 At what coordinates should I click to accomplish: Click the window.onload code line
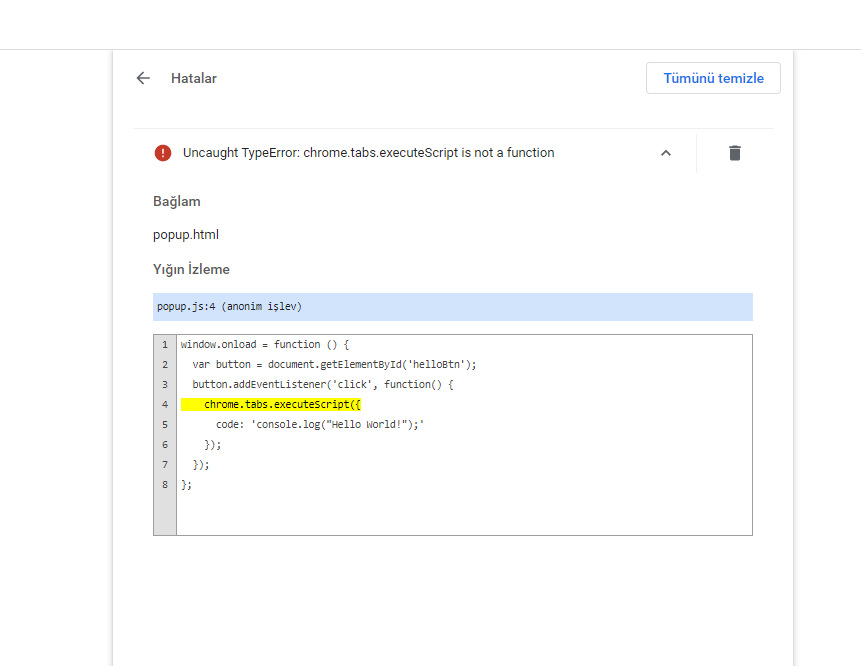[x=265, y=345]
